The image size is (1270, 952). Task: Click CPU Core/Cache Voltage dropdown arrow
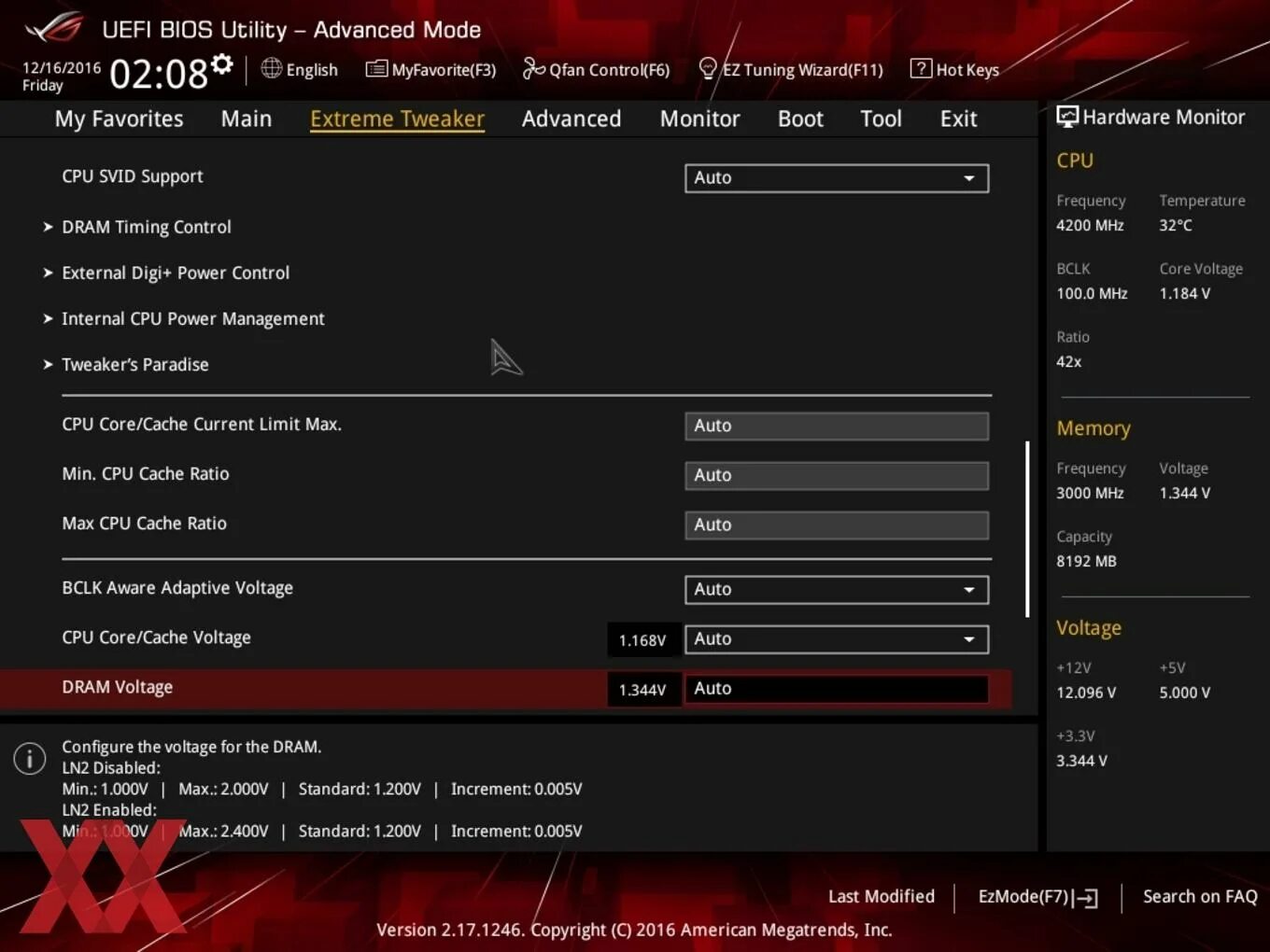tap(969, 639)
